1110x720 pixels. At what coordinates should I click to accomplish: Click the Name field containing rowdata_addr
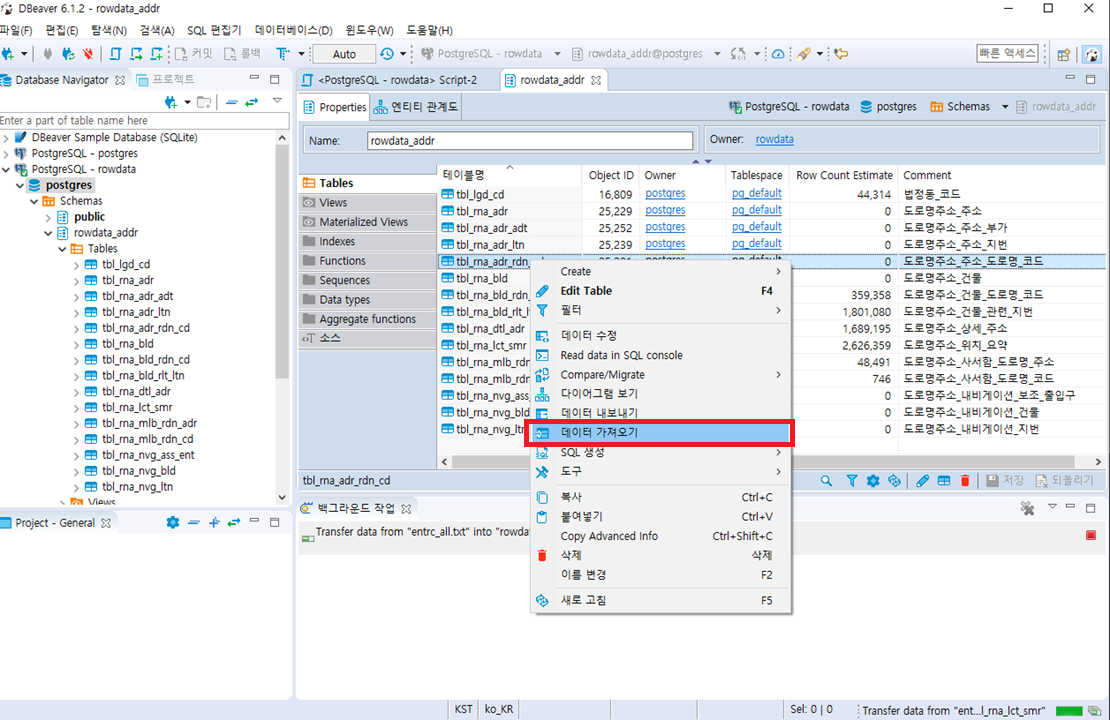click(530, 141)
